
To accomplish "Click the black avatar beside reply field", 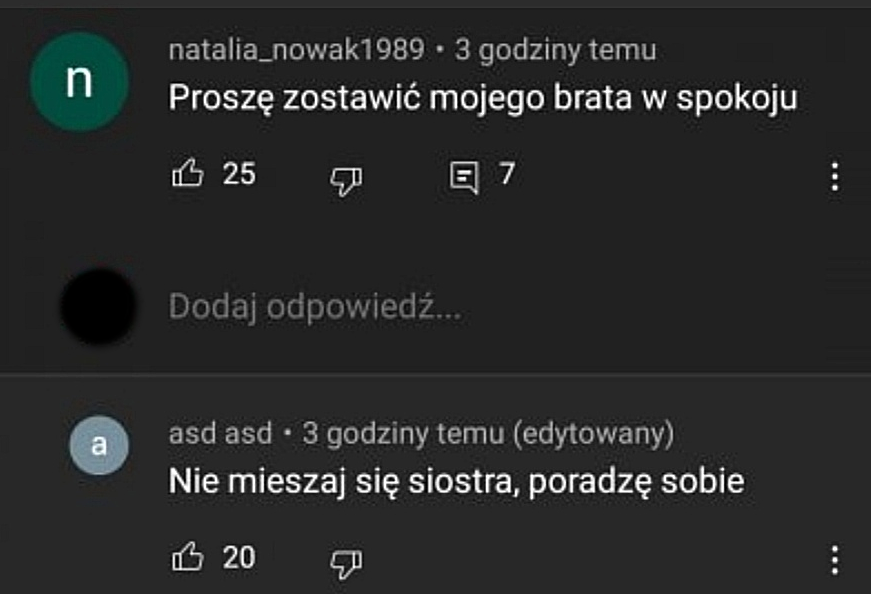I will click(97, 307).
